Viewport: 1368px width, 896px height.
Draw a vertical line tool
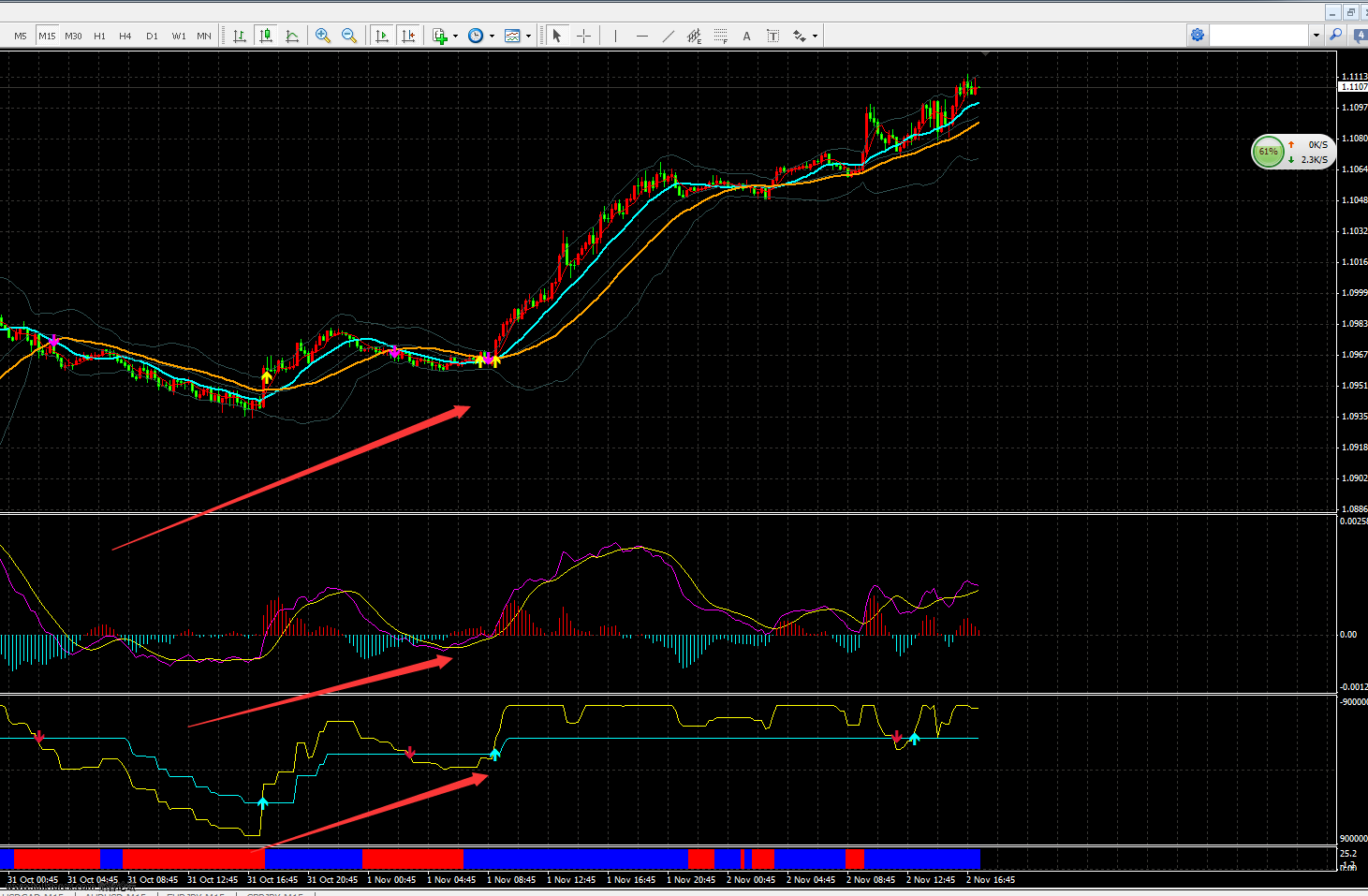pos(615,36)
